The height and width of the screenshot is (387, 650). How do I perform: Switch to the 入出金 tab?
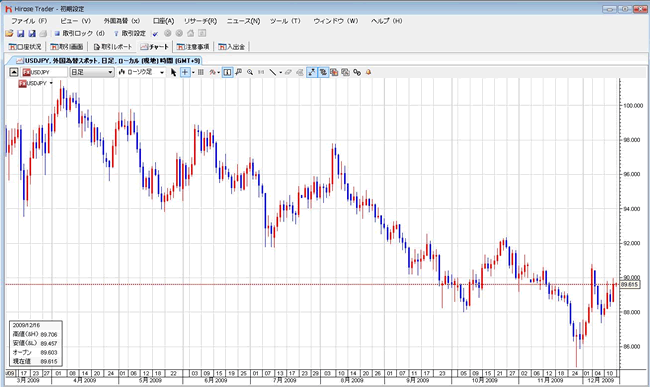click(x=232, y=47)
